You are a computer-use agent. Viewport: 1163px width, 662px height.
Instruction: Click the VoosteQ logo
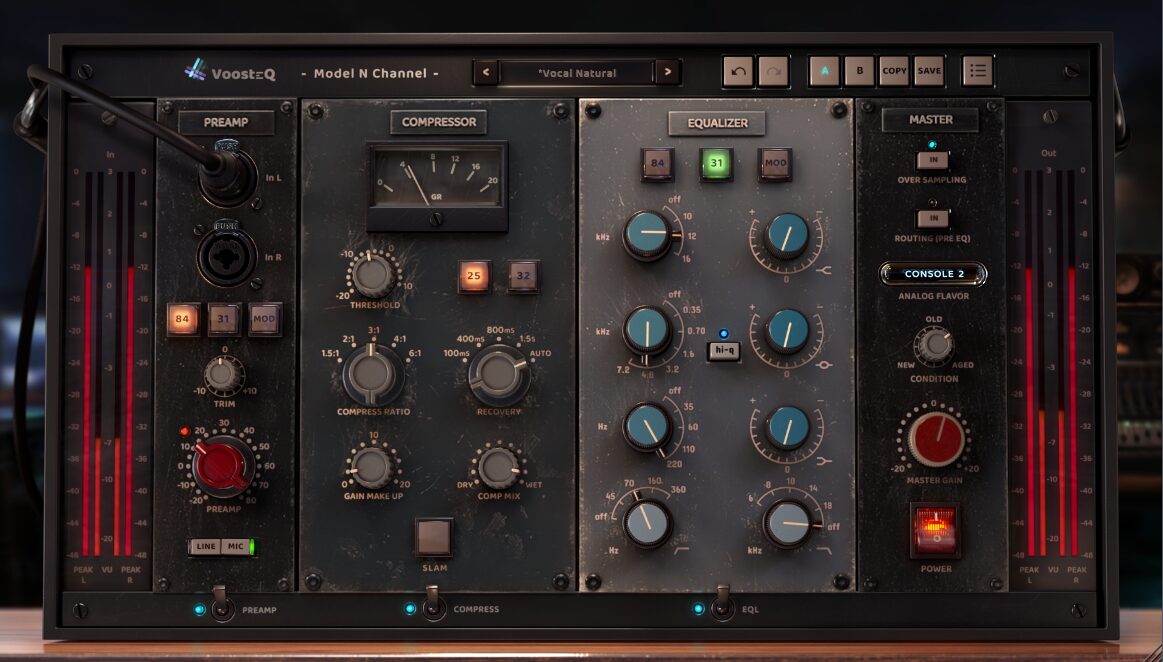[x=229, y=72]
